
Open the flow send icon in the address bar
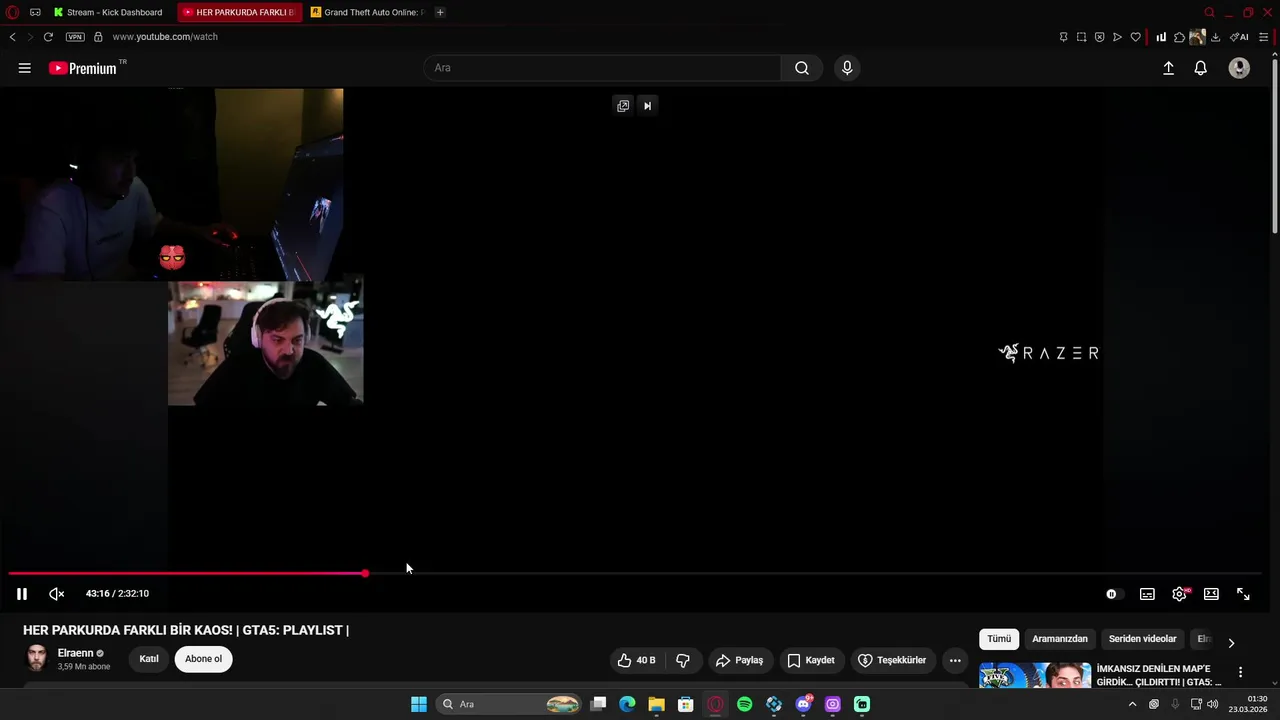[x=1117, y=37]
